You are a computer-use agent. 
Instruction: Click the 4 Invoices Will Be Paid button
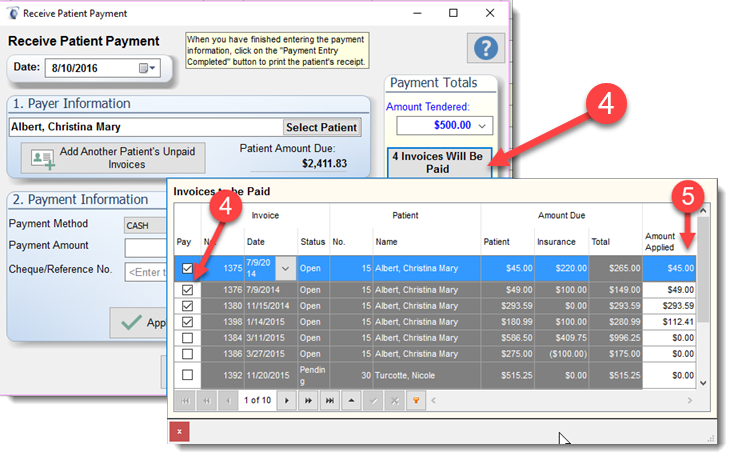click(439, 163)
